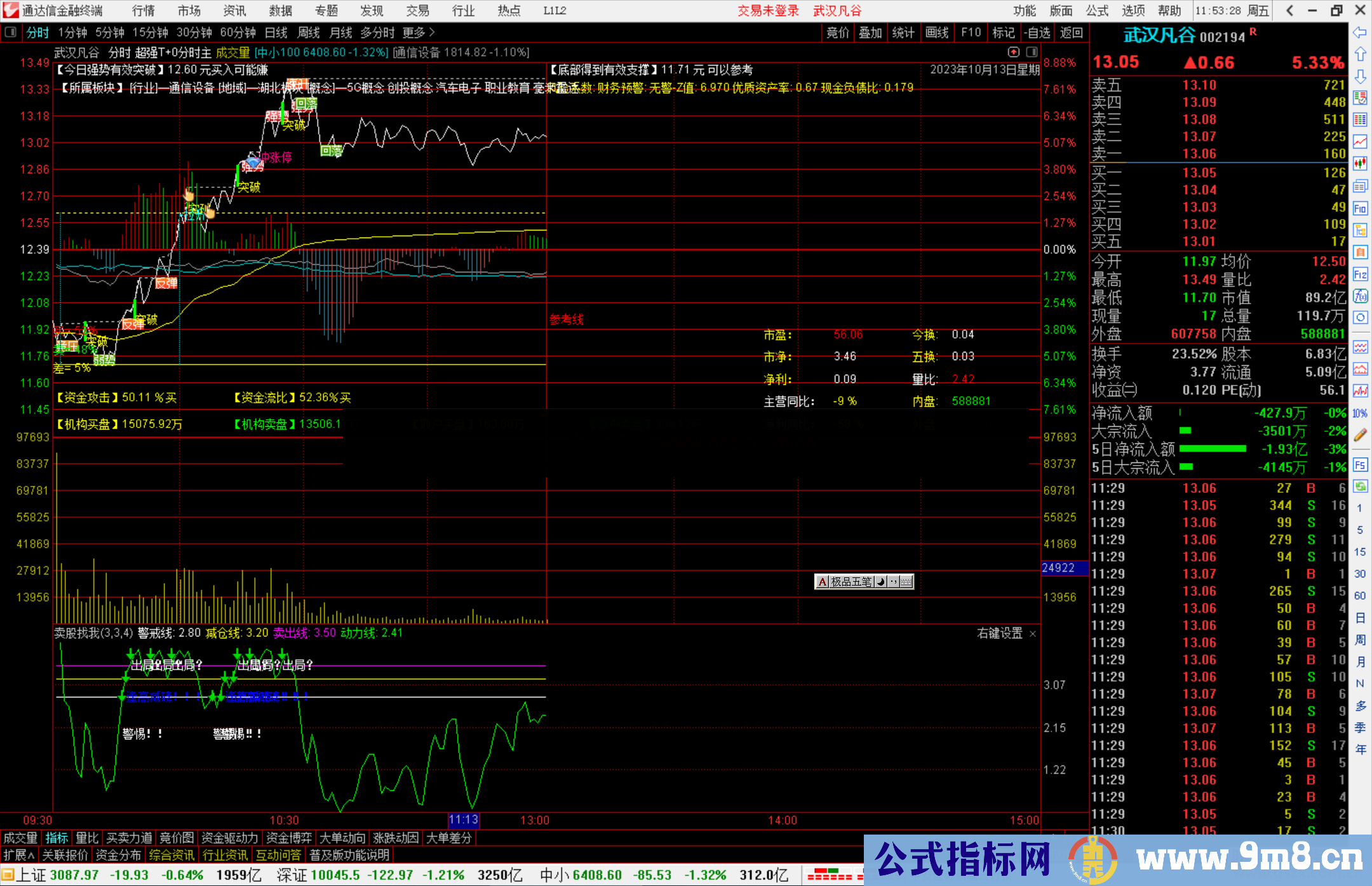The height and width of the screenshot is (886, 1372).
Task: Open the f(x) formula icon
Action: [x=1360, y=296]
